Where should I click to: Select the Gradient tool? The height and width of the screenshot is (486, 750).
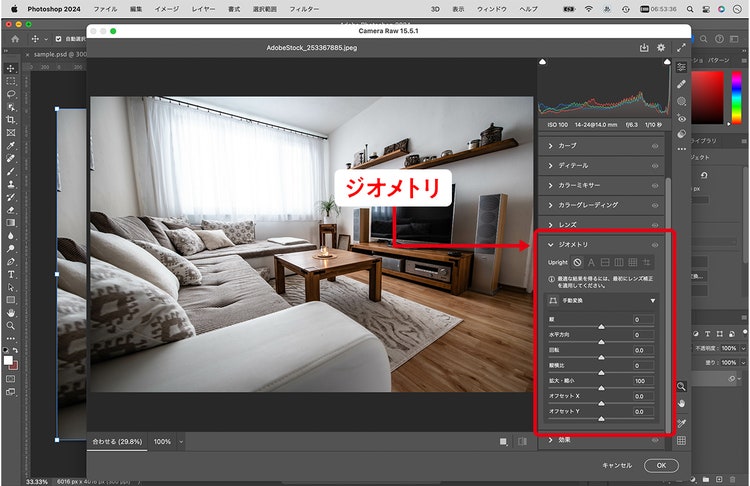[x=11, y=223]
